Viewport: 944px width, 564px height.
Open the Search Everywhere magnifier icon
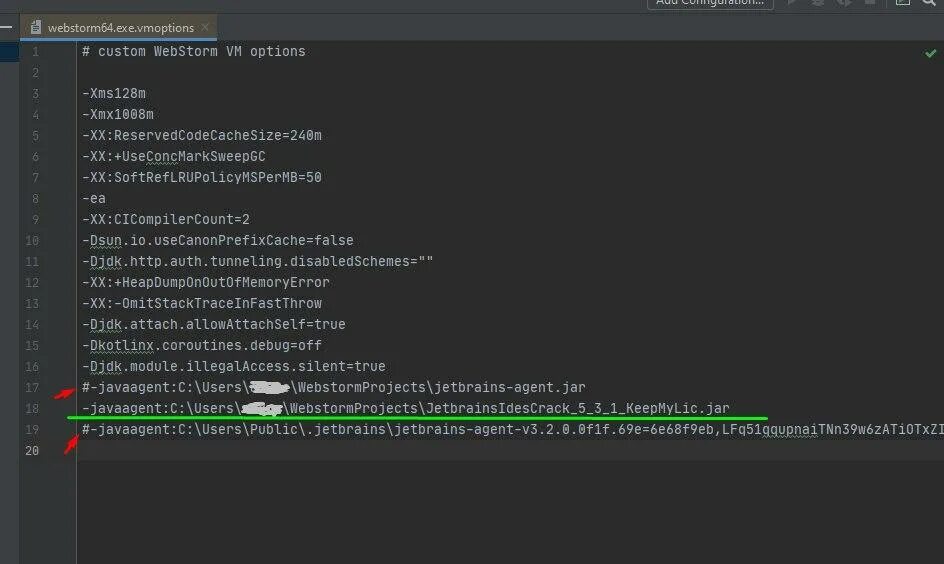click(929, 3)
